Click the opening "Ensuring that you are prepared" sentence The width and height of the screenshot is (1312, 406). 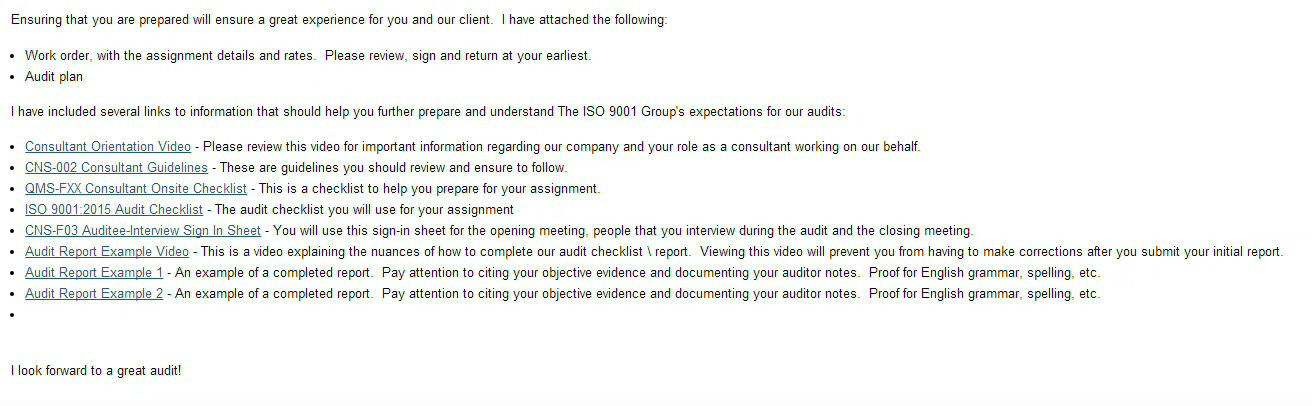(339, 20)
